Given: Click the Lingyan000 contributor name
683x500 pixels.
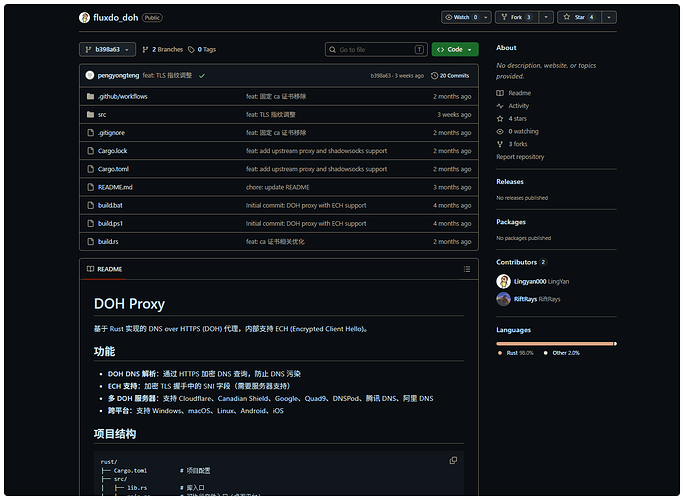Looking at the screenshot, I should coord(530,281).
